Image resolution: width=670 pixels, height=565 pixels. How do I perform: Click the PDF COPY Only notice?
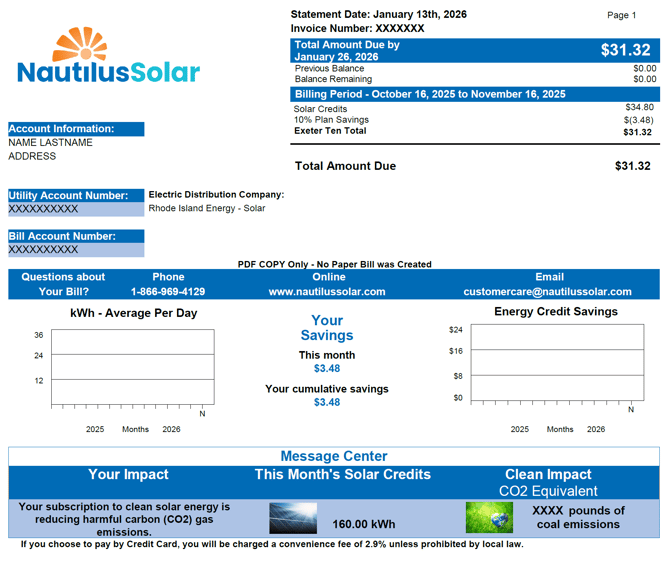335,265
